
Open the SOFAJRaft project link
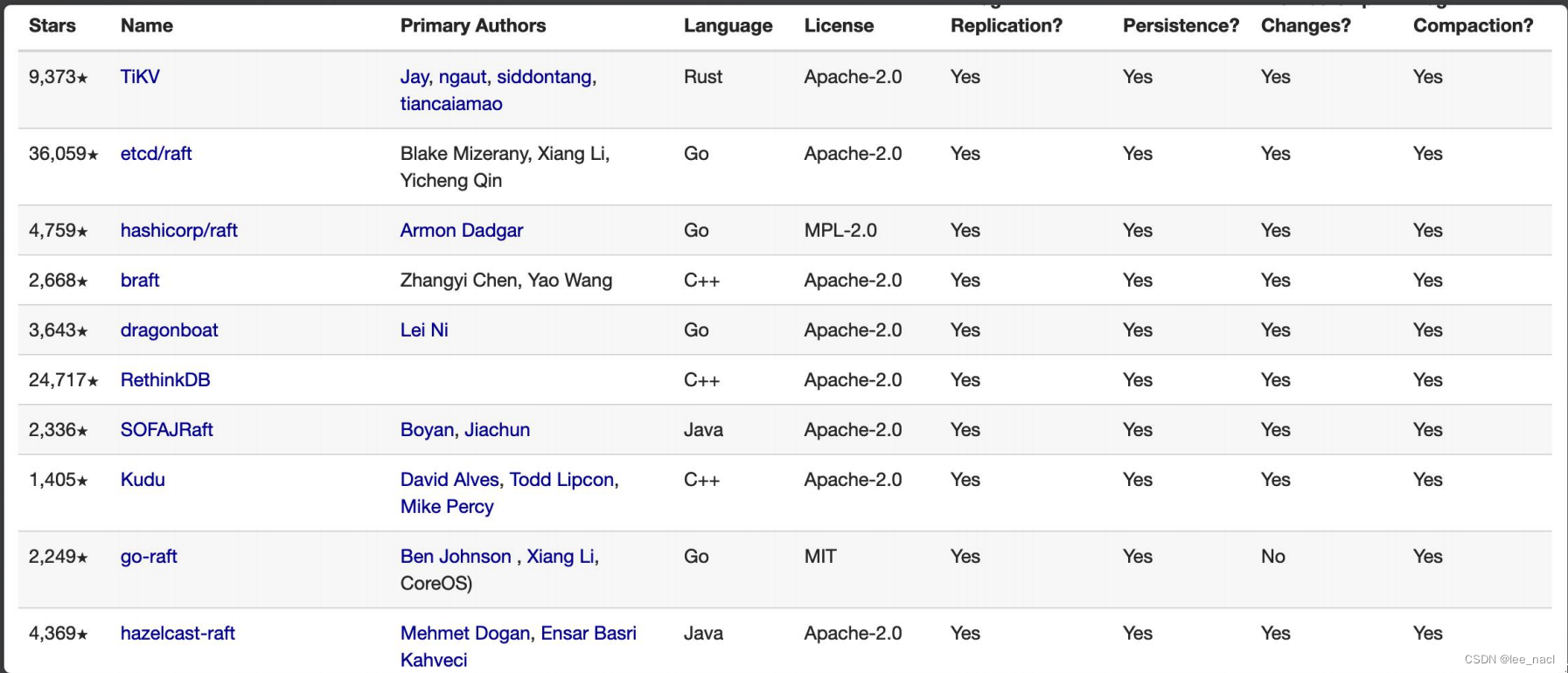166,430
